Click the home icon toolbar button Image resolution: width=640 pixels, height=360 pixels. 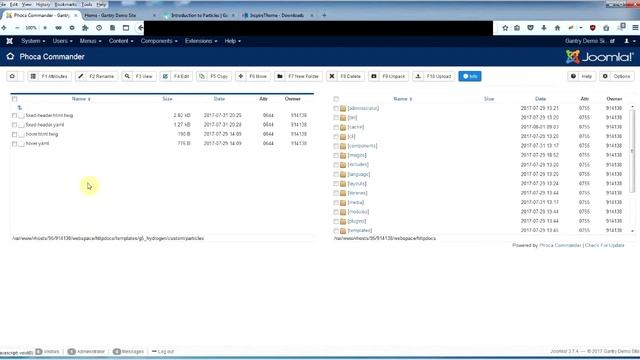[12, 76]
